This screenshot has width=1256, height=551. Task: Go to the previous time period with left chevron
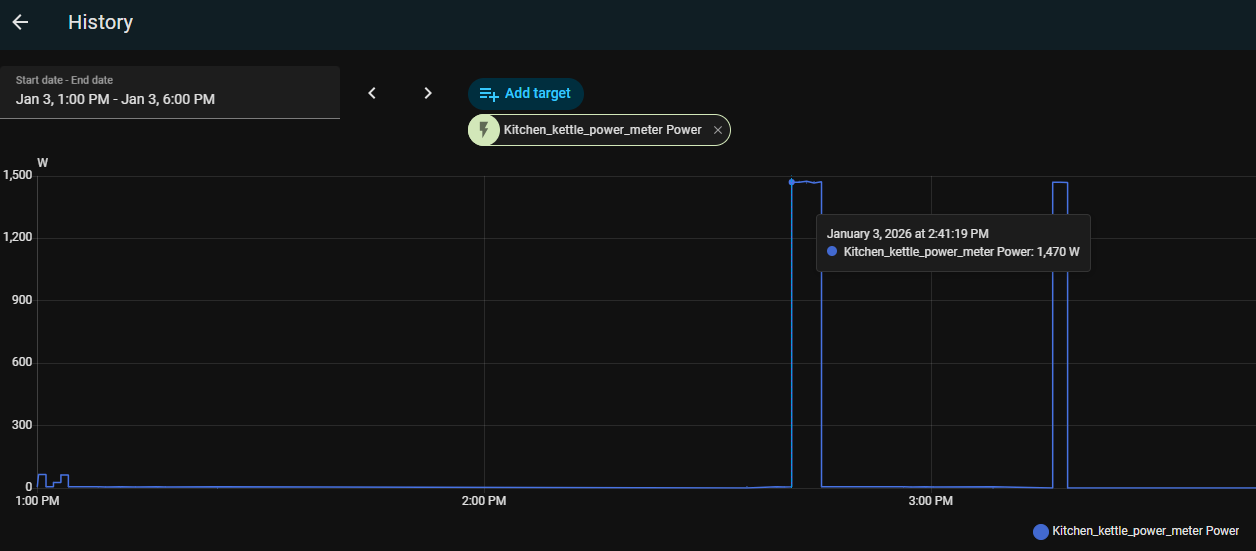(372, 93)
